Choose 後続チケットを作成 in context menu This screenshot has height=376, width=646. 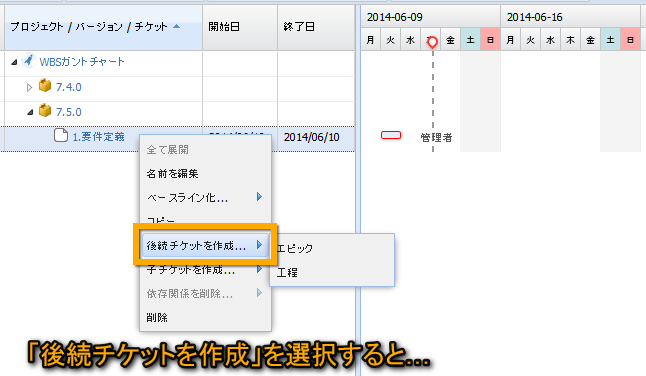205,245
